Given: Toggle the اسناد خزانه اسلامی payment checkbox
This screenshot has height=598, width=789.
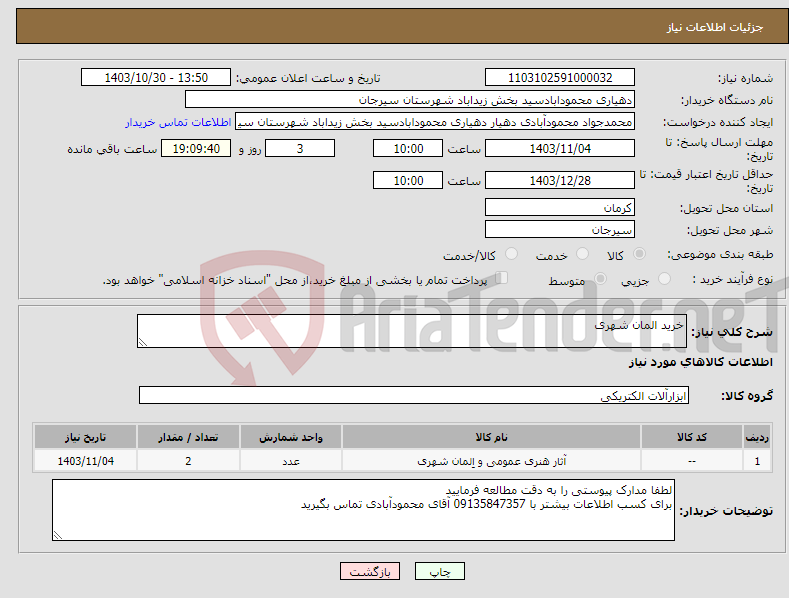Looking at the screenshot, I should 502,277.
